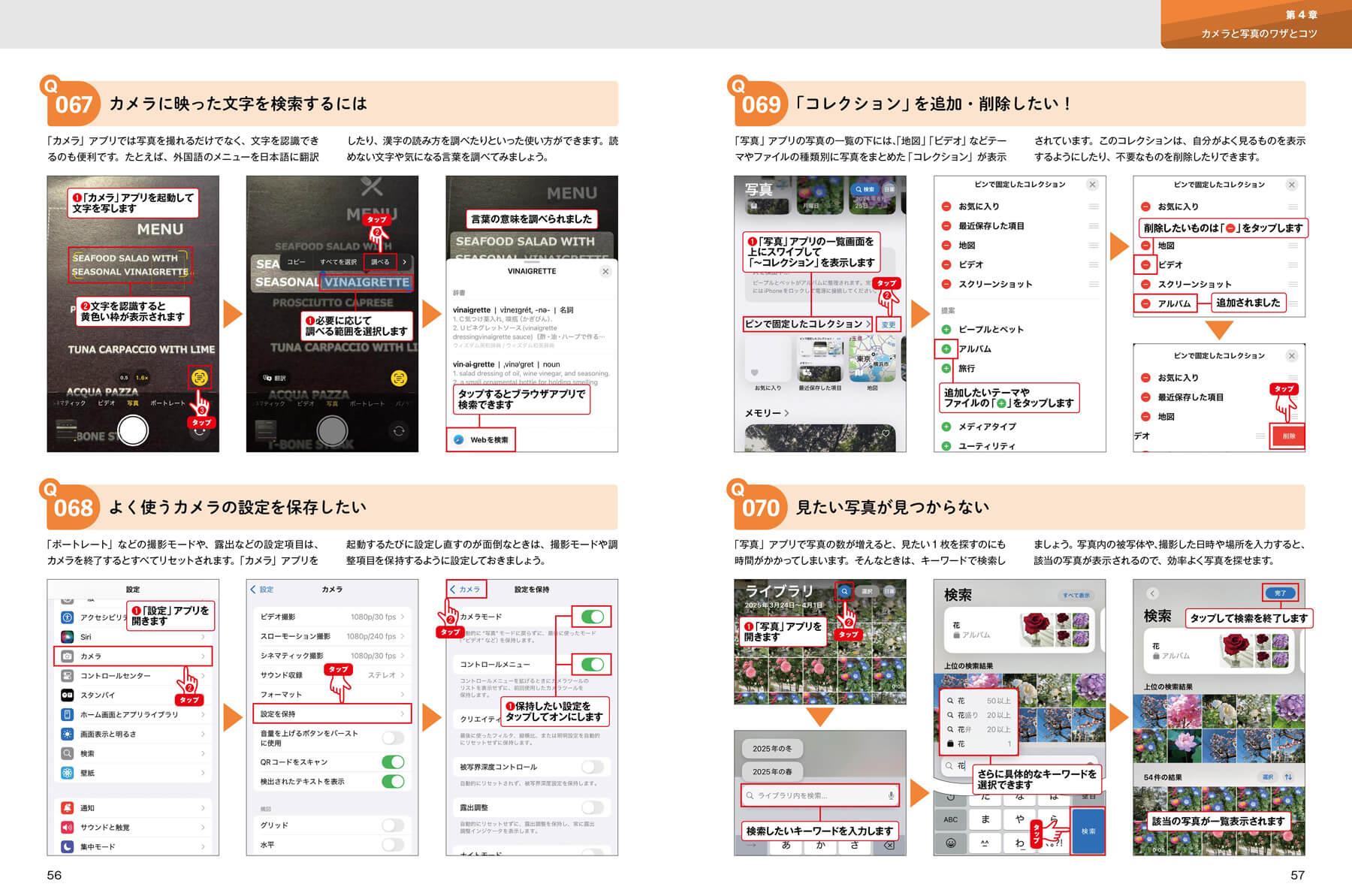Tap すべて表示 on the 検索 screen
Viewport: 1352px width, 896px height.
[1076, 596]
